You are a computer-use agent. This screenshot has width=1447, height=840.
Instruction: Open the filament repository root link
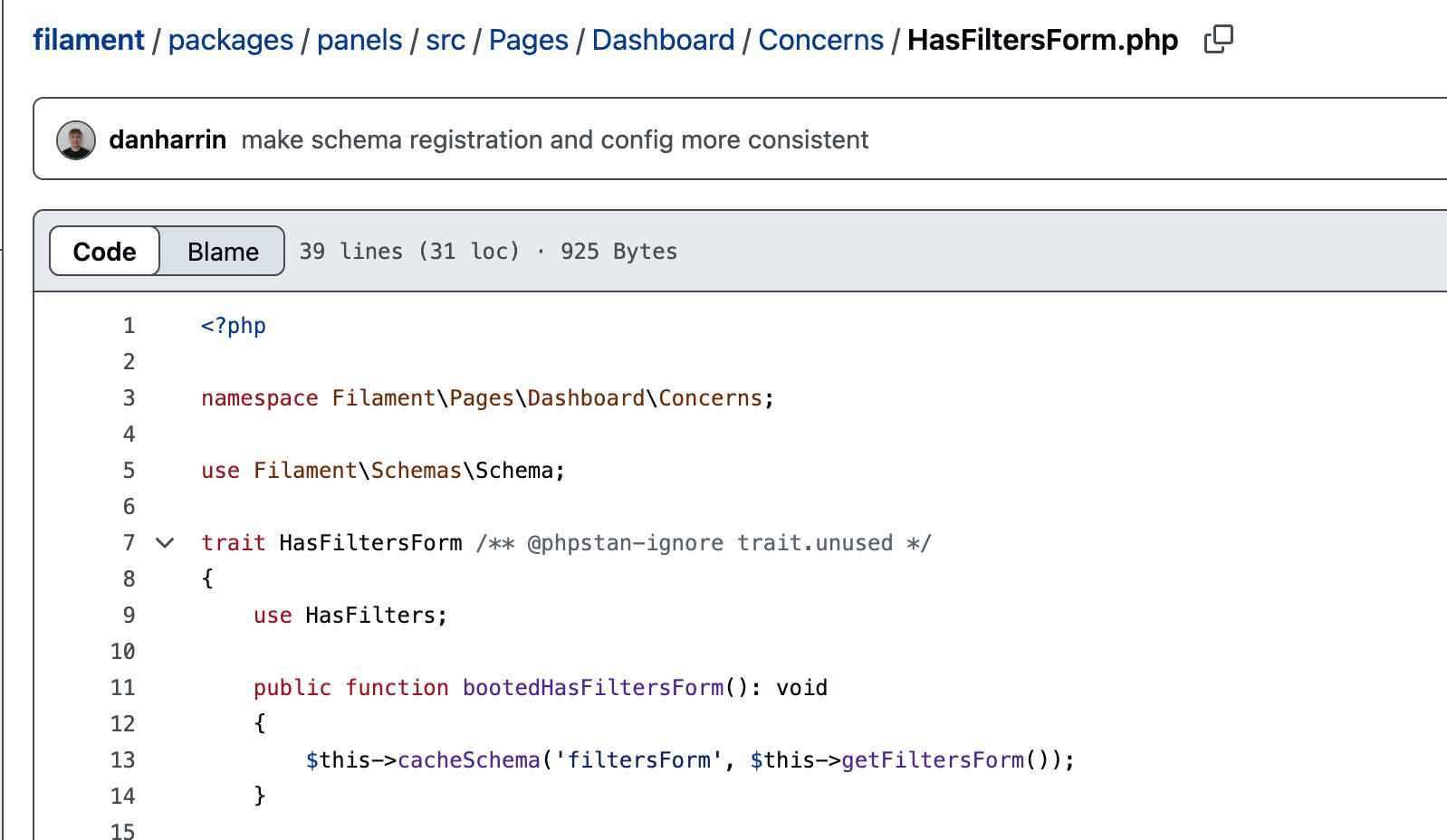tap(89, 40)
